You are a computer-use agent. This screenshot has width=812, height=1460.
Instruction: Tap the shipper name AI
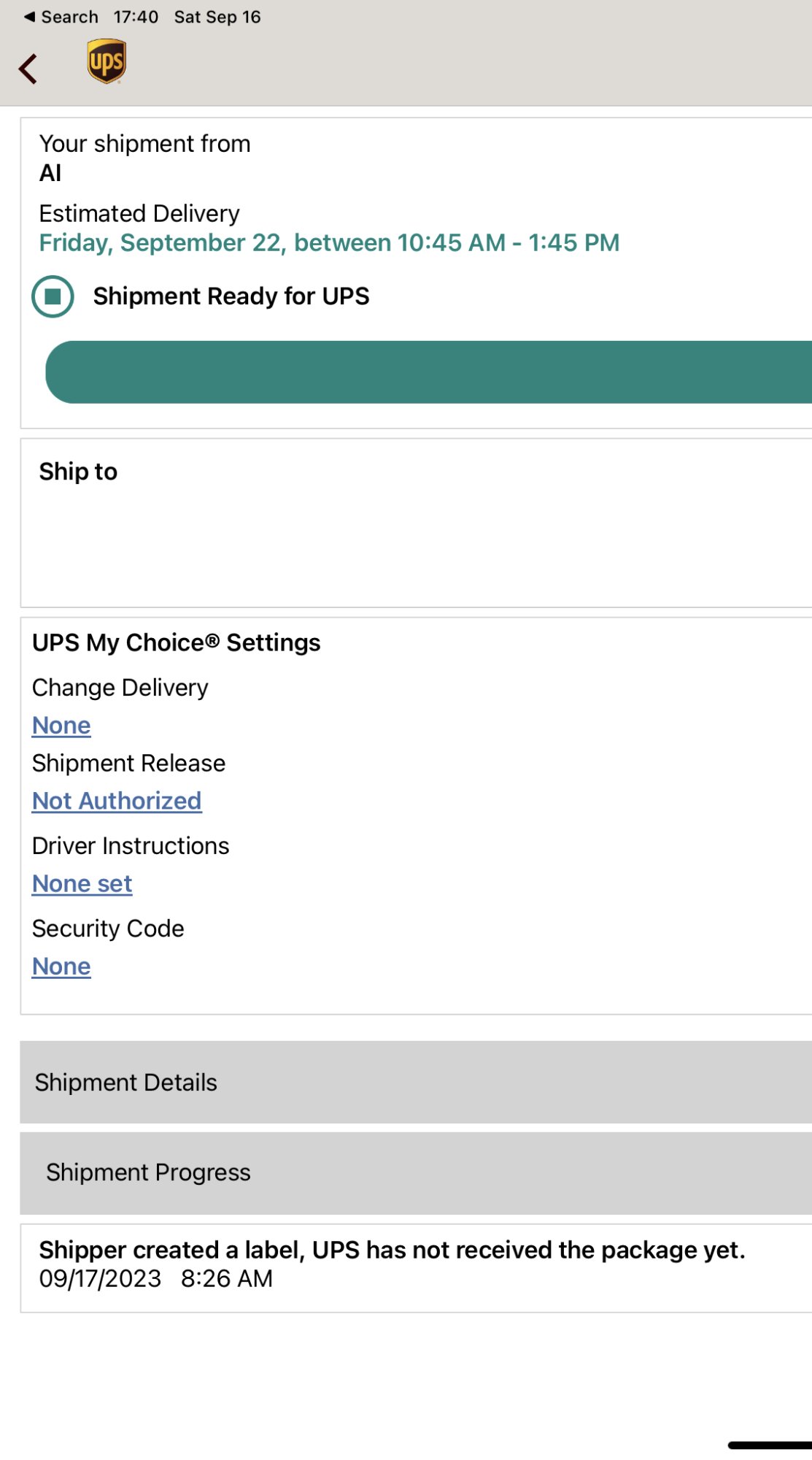tap(50, 173)
